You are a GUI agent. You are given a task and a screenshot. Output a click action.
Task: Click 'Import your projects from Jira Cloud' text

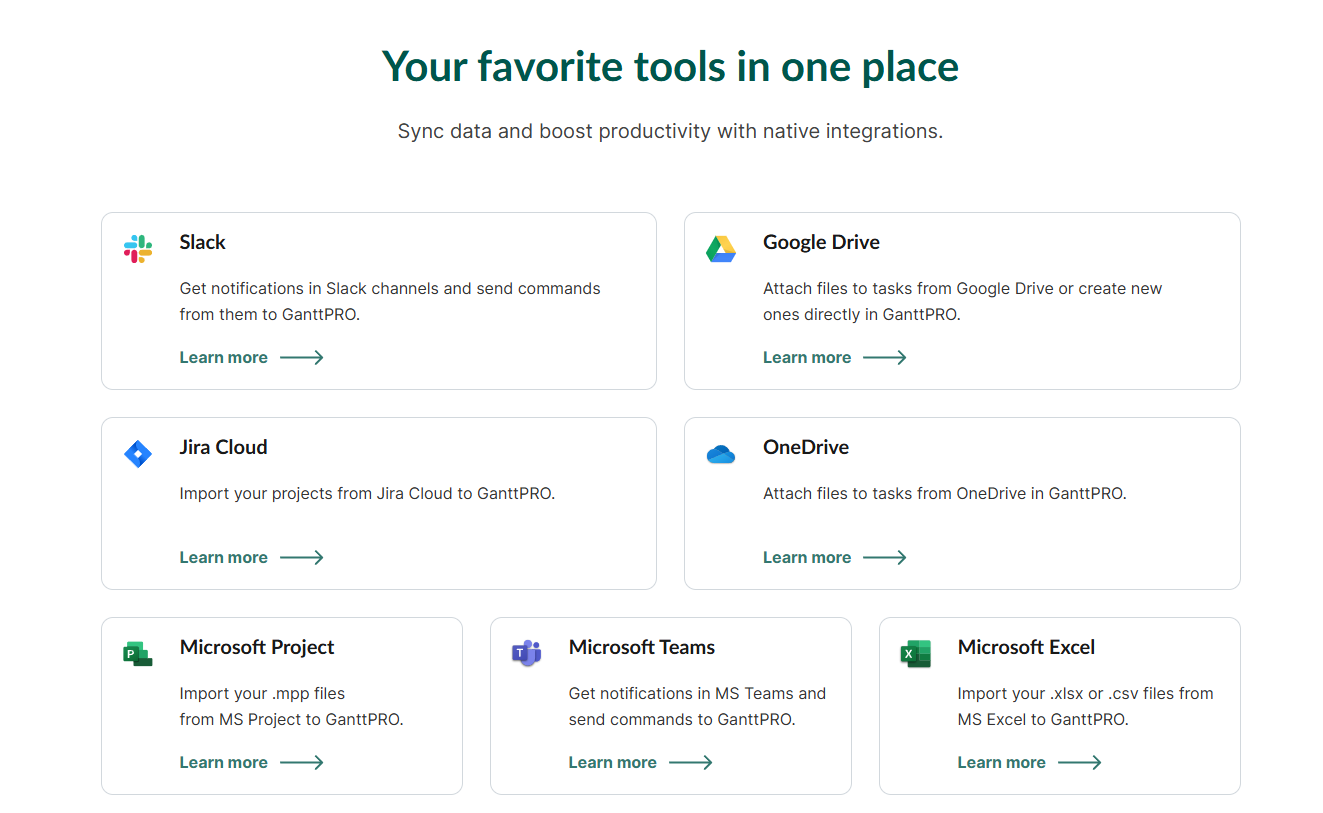(367, 493)
